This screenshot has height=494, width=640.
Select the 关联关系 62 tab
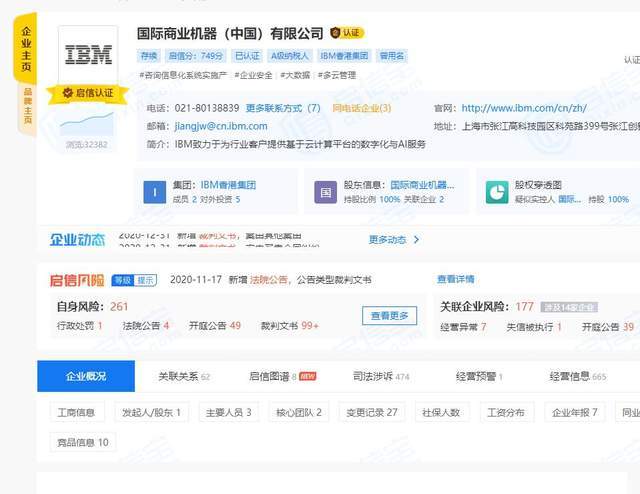pyautogui.click(x=184, y=376)
